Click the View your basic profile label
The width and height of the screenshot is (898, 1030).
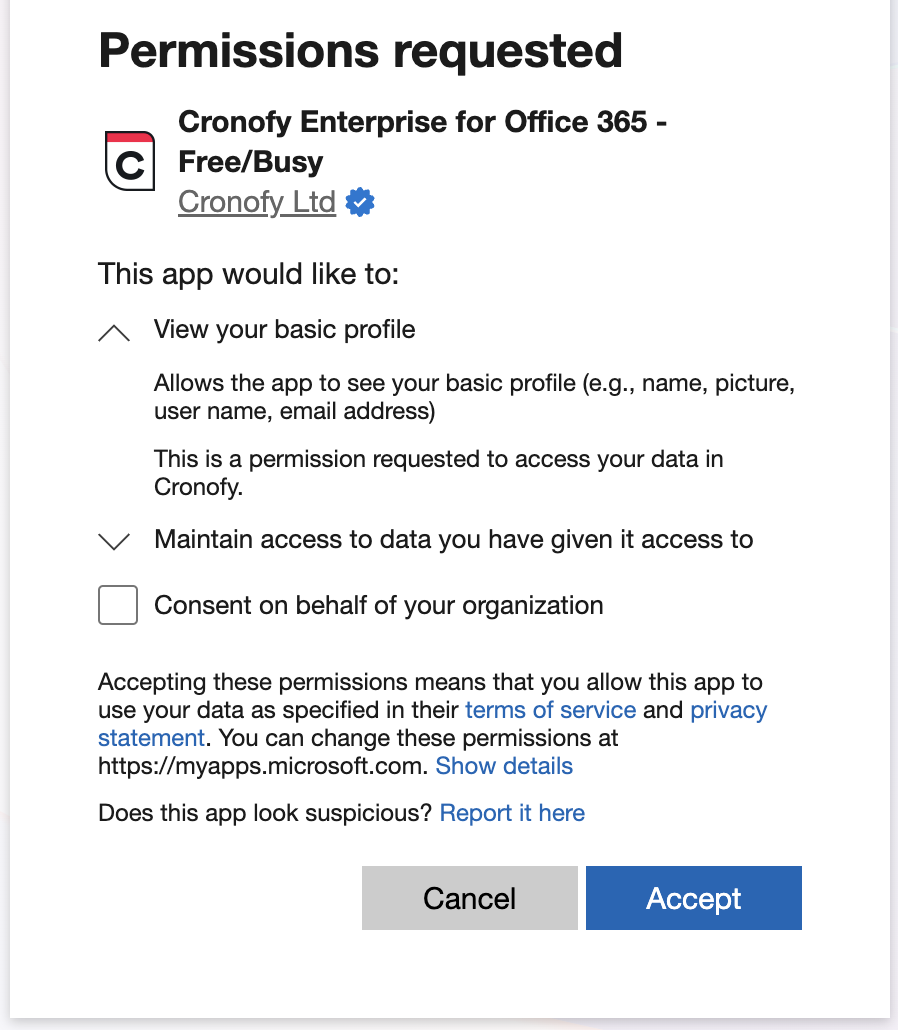pyautogui.click(x=284, y=330)
